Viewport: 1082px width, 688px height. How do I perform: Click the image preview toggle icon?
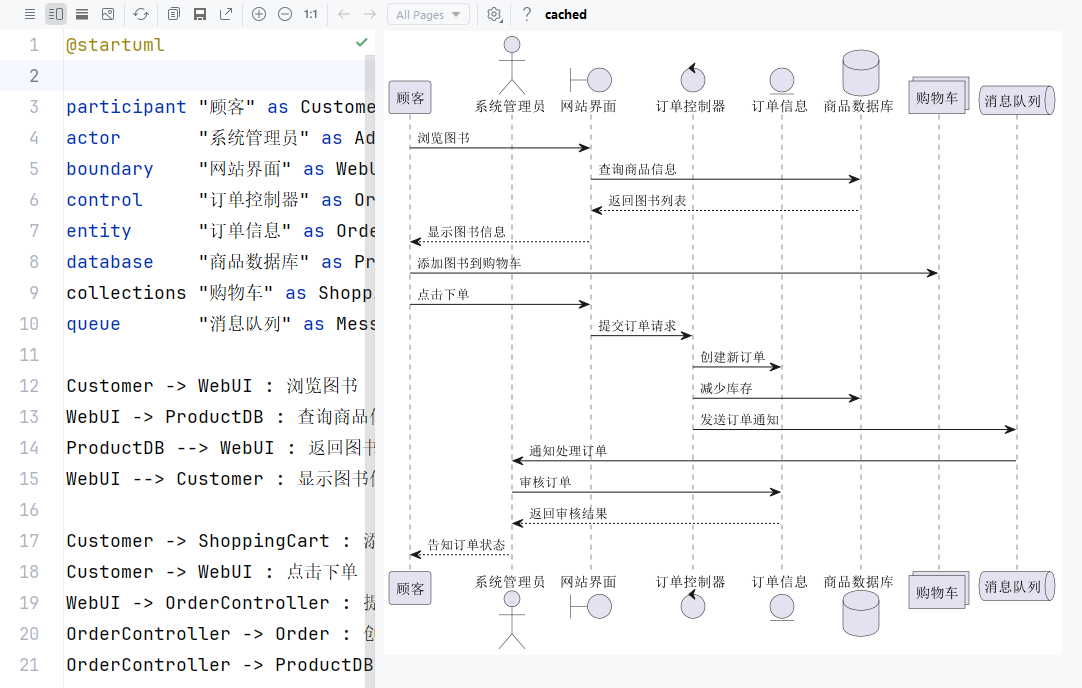click(108, 15)
